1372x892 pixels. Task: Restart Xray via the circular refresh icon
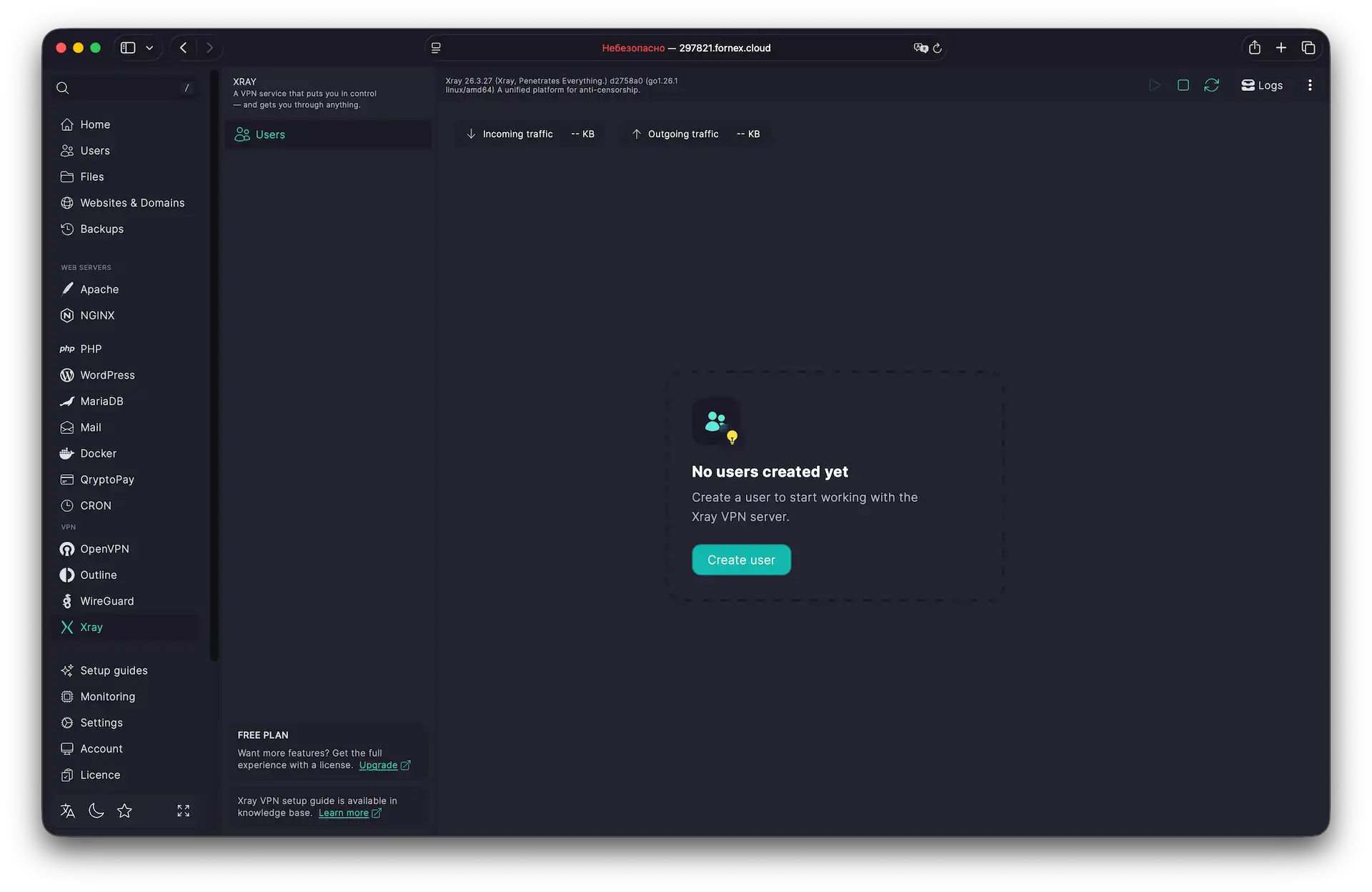coord(1211,84)
